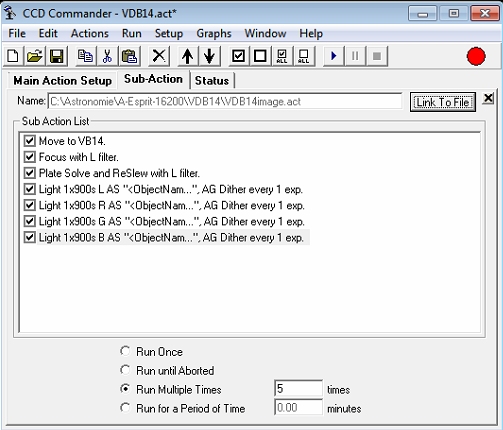The width and height of the screenshot is (503, 430).
Task: Uncheck the Move to VB14 action
Action: pyautogui.click(x=30, y=141)
